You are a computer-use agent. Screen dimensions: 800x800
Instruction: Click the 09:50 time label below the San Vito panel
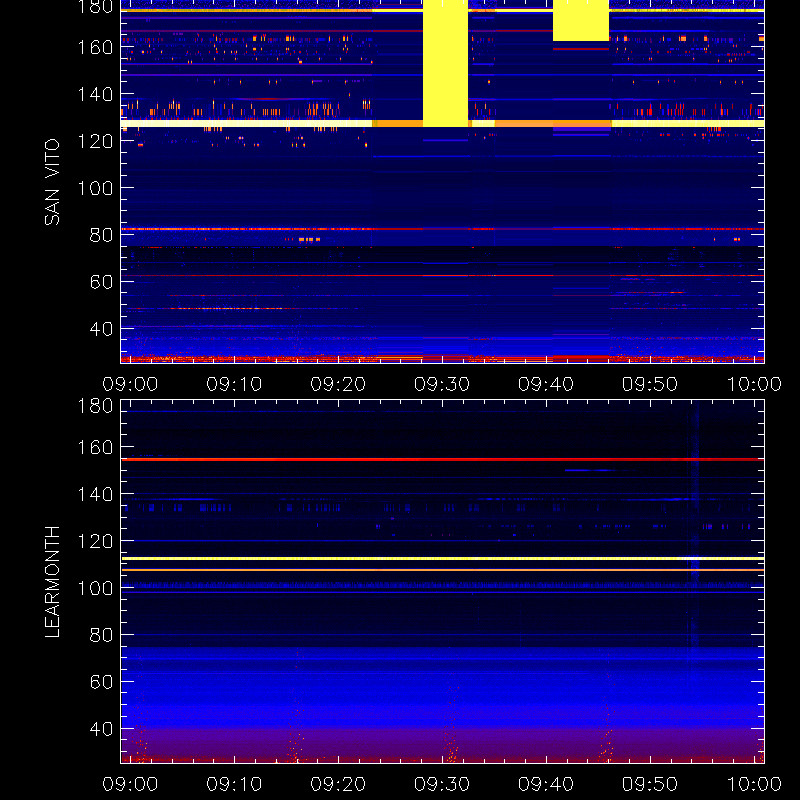(x=649, y=384)
